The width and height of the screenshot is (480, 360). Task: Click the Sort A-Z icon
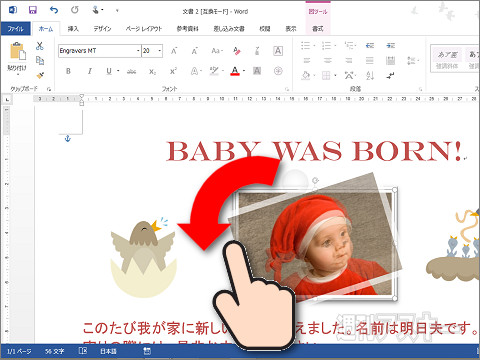tap(370, 75)
